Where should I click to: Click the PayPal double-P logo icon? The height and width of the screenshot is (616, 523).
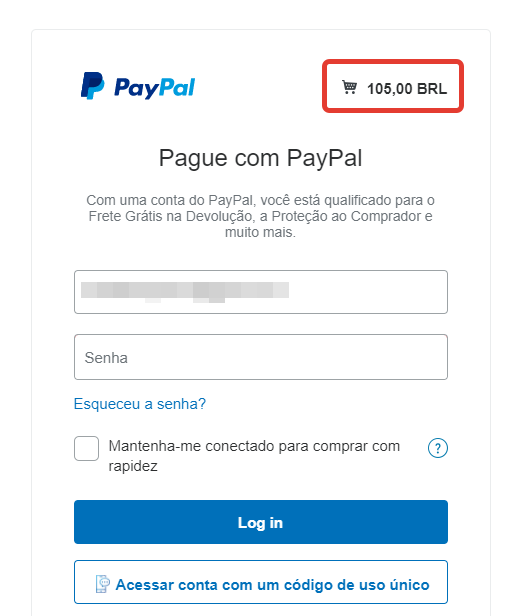click(x=92, y=86)
